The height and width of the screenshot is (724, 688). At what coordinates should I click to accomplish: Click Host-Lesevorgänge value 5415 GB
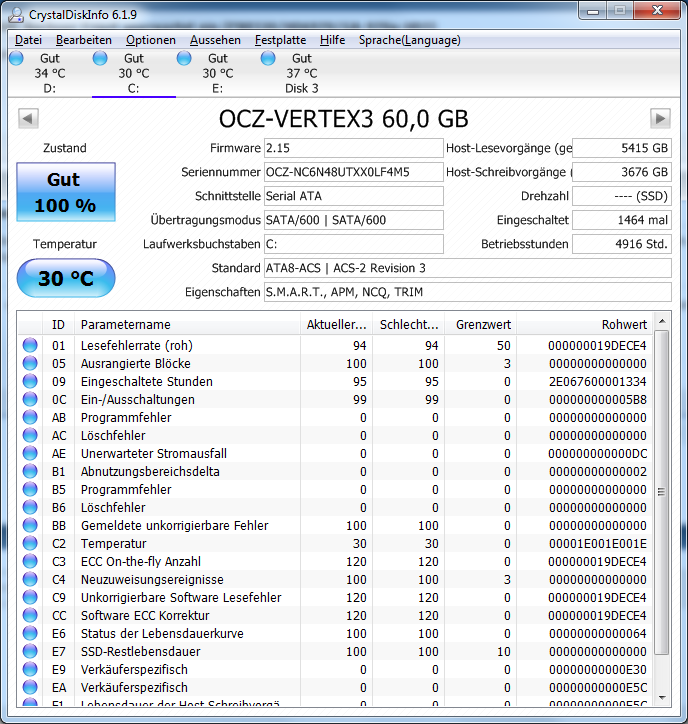[622, 148]
